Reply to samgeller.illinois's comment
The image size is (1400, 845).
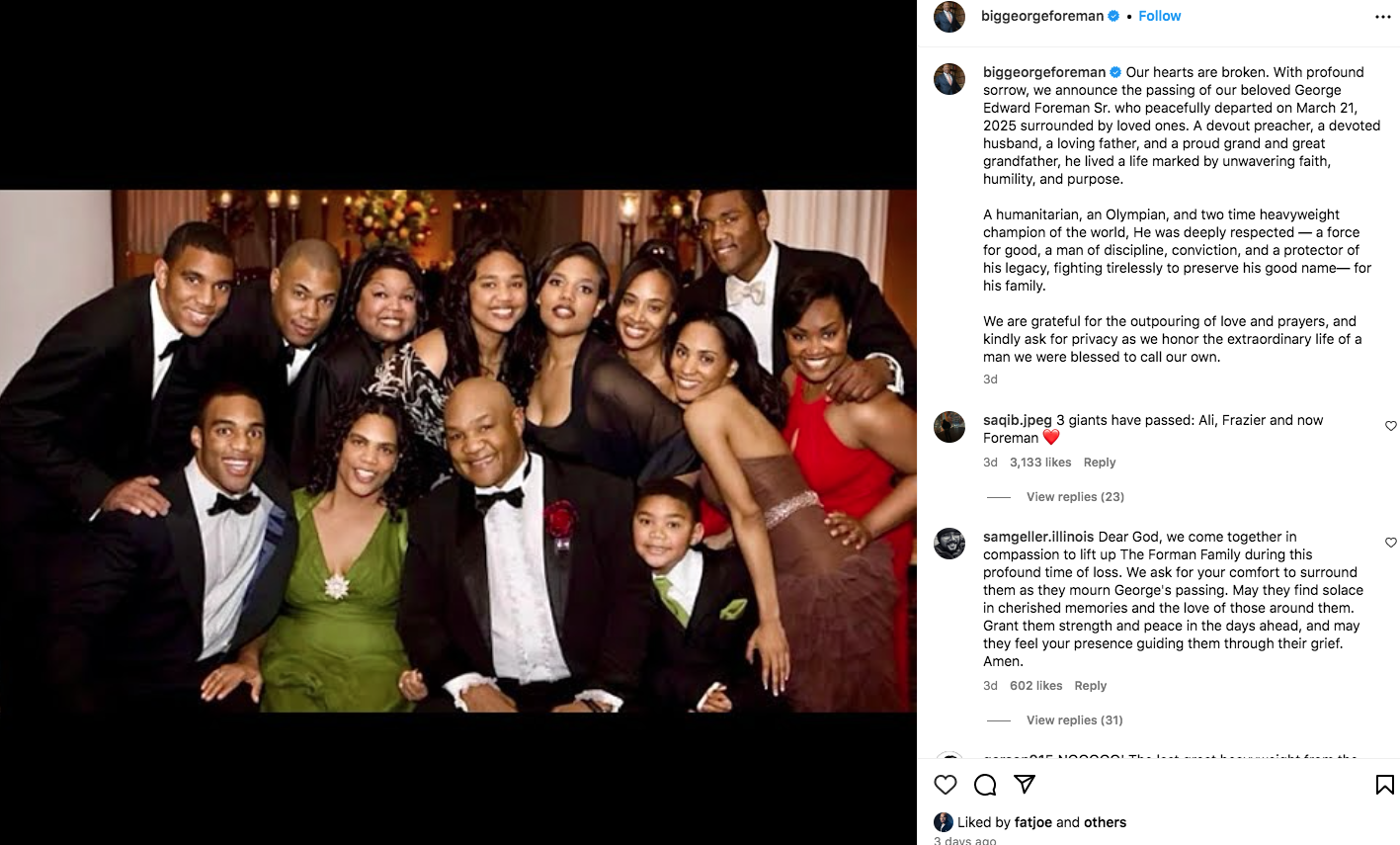coord(1090,686)
